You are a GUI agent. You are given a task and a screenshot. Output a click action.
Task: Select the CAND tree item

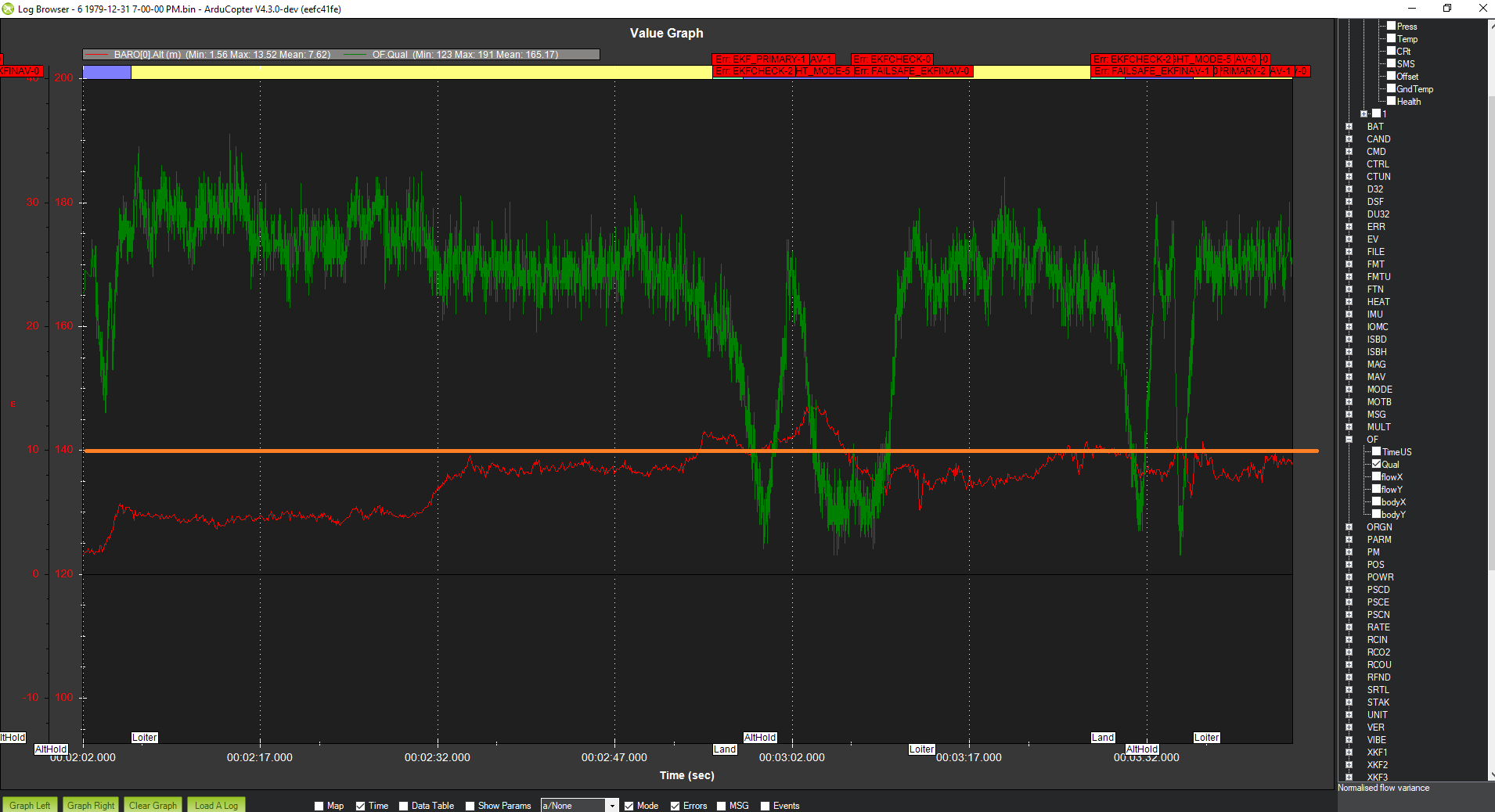pos(1378,139)
